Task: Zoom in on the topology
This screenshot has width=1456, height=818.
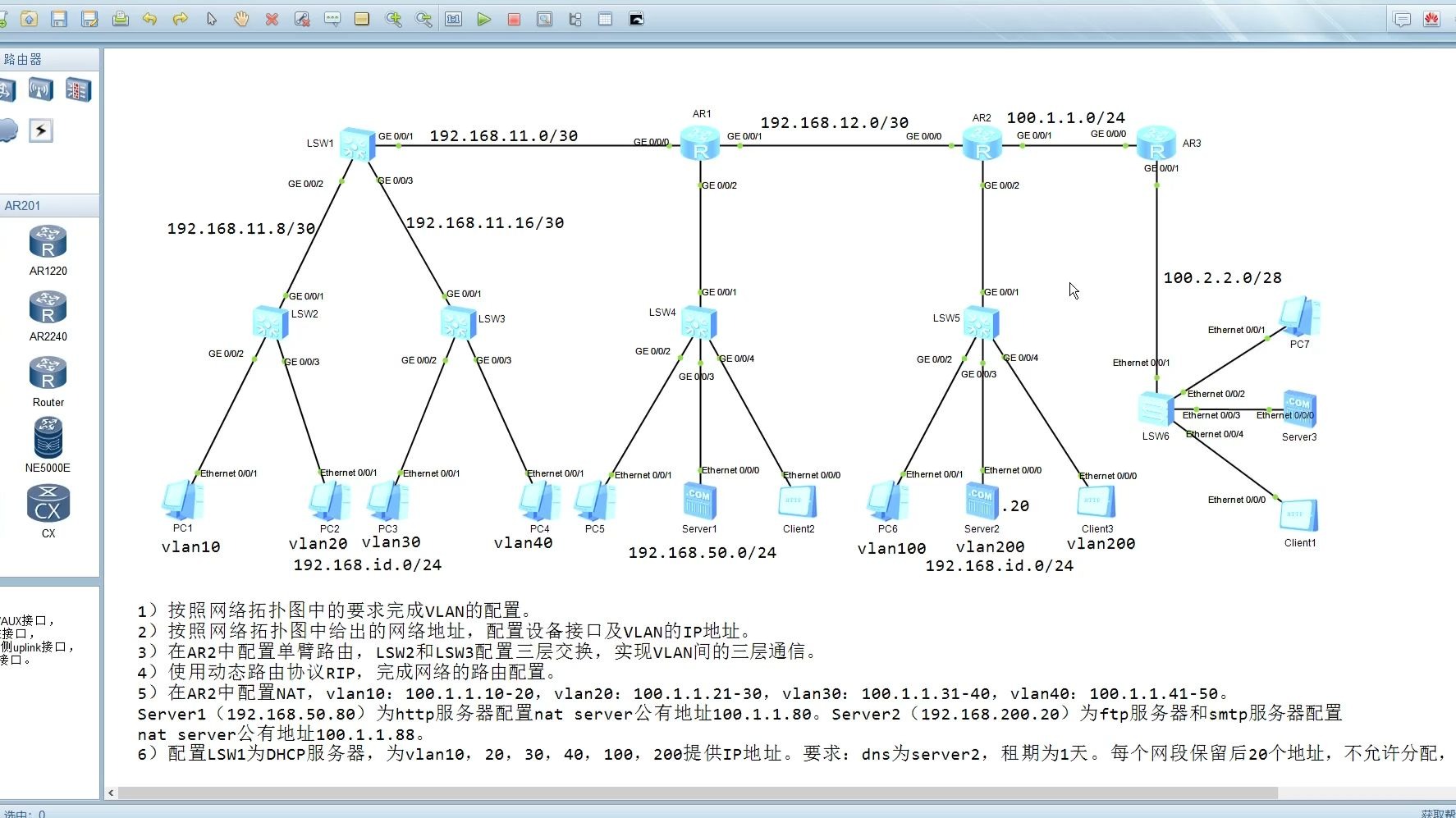Action: [393, 19]
